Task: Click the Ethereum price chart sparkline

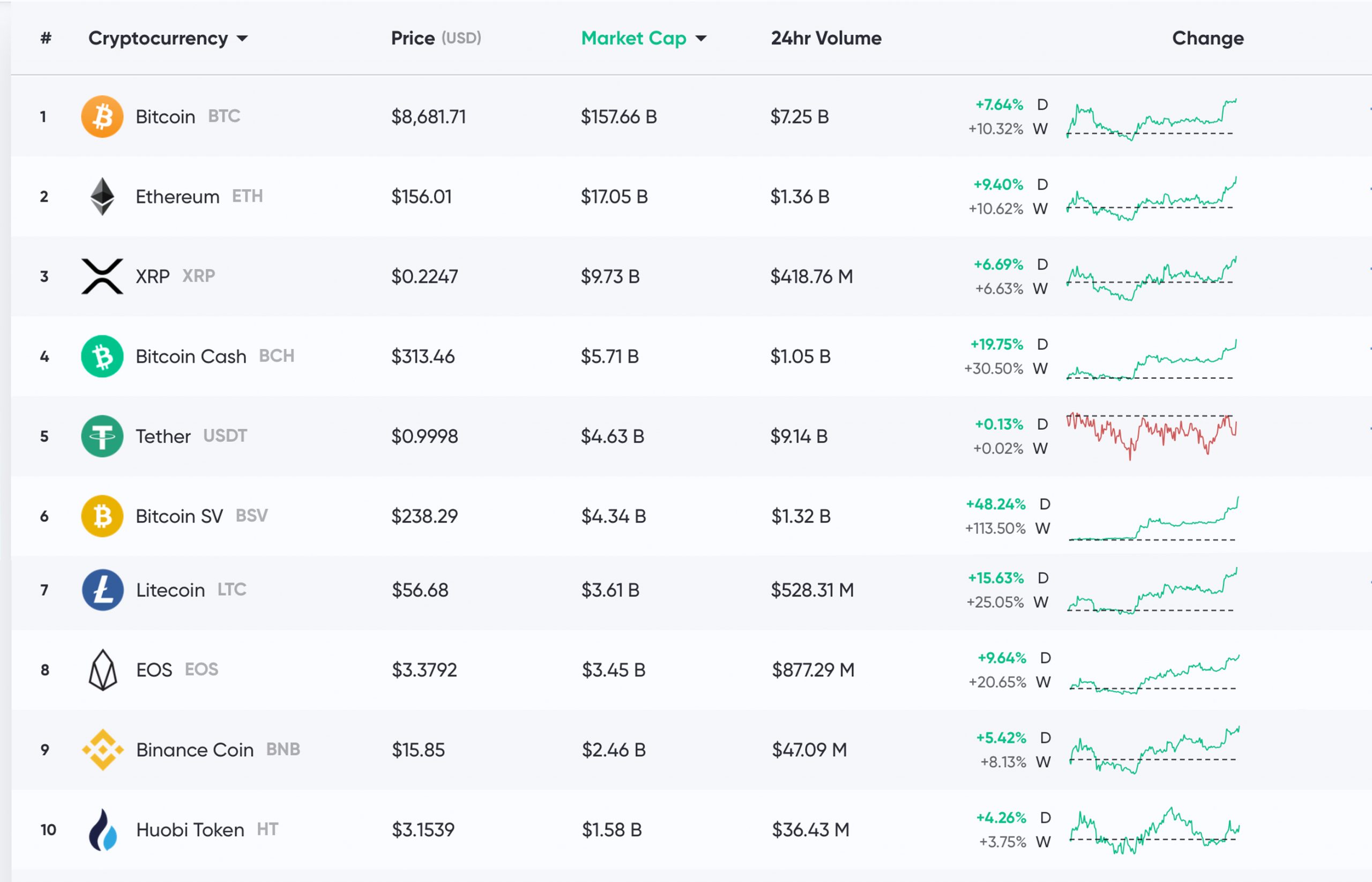Action: [x=1151, y=199]
